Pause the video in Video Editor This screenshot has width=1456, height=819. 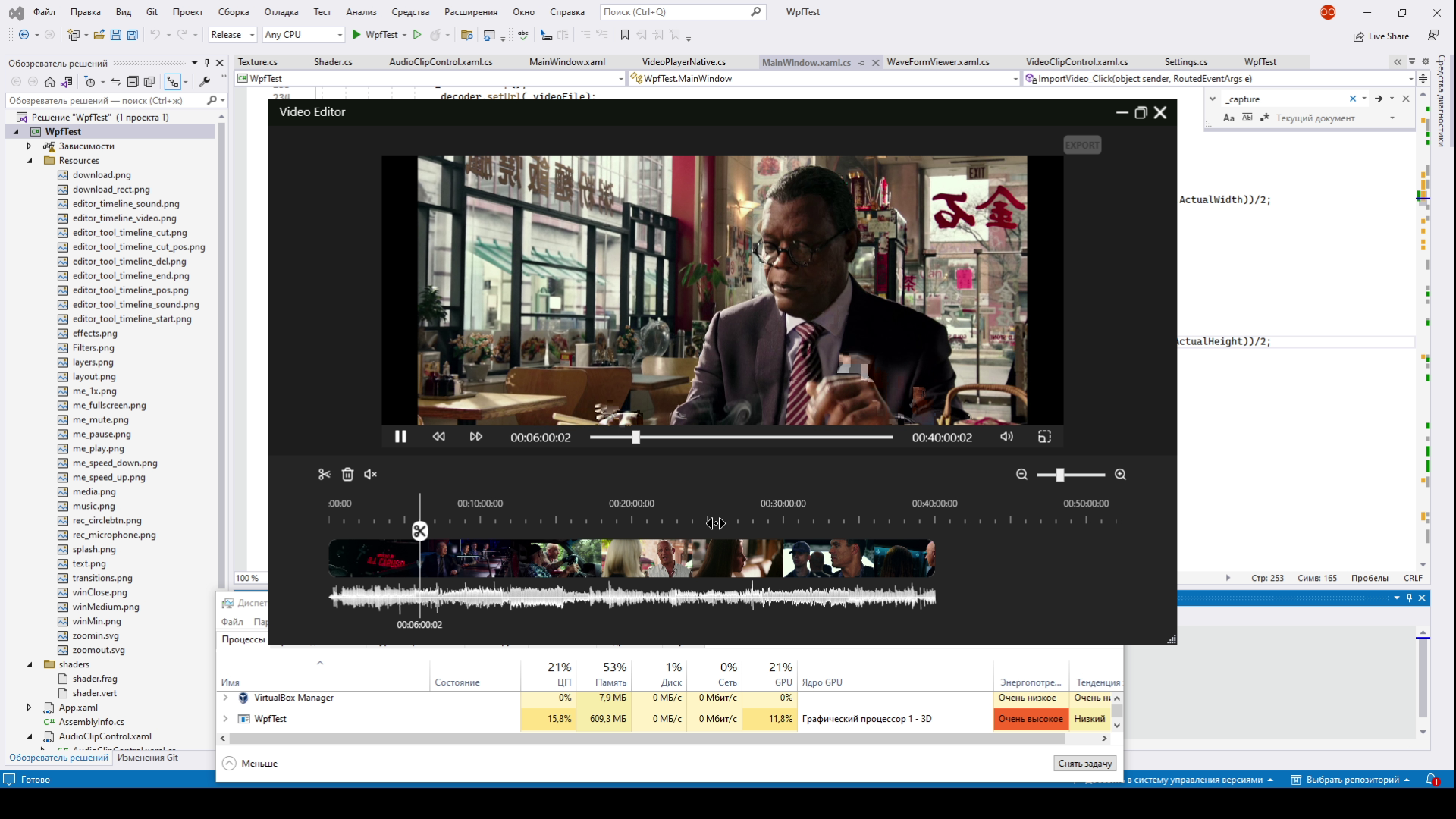pyautogui.click(x=400, y=437)
